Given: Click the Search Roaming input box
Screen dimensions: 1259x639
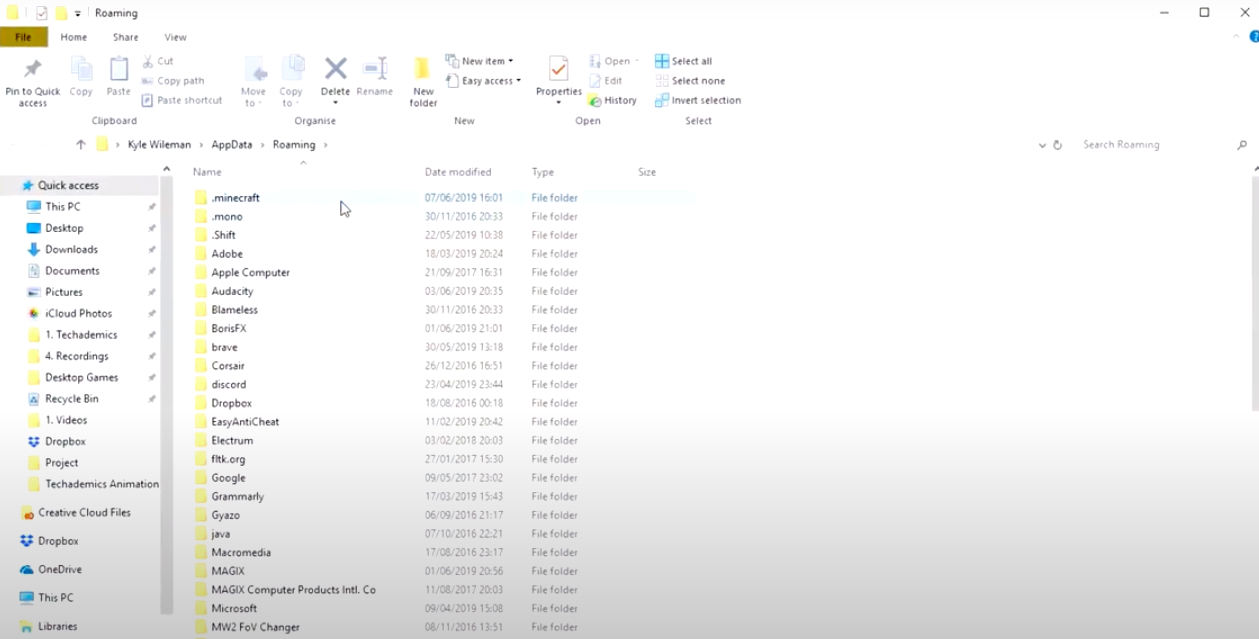Looking at the screenshot, I should point(1157,145).
